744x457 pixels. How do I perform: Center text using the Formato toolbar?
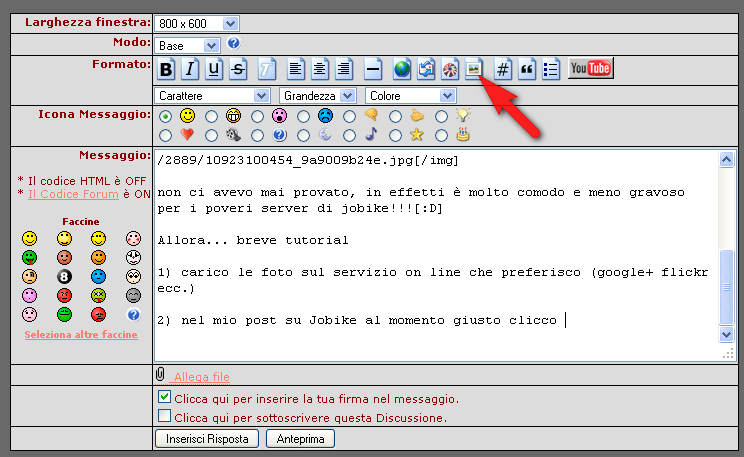click(x=320, y=70)
